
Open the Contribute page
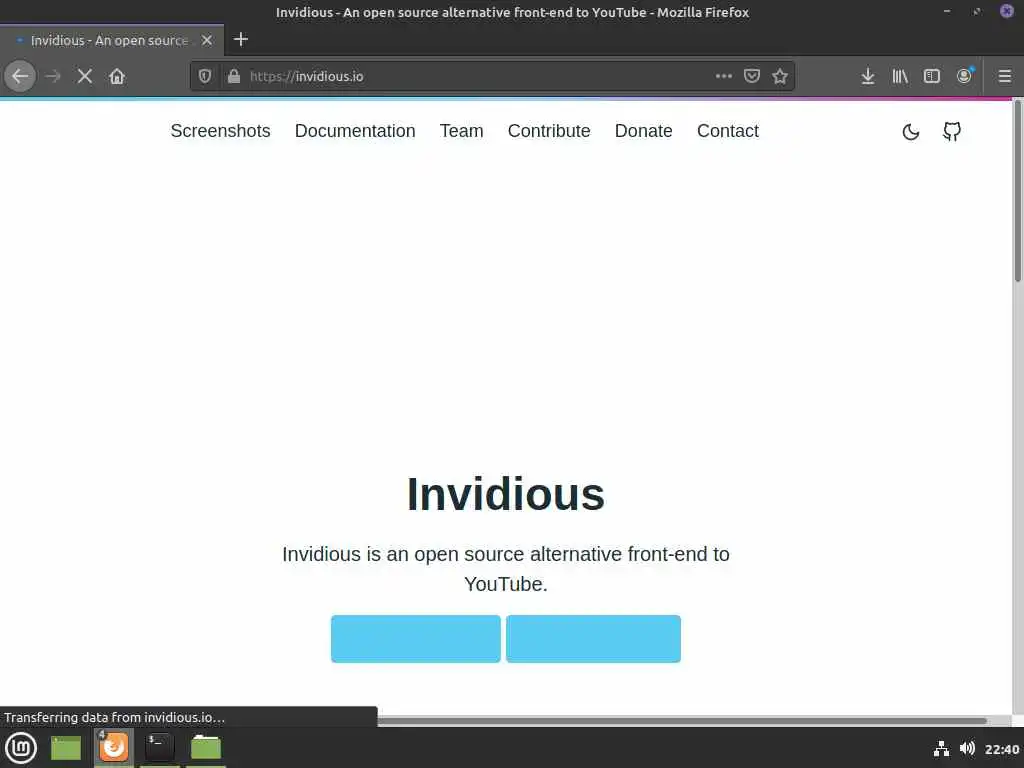tap(549, 131)
